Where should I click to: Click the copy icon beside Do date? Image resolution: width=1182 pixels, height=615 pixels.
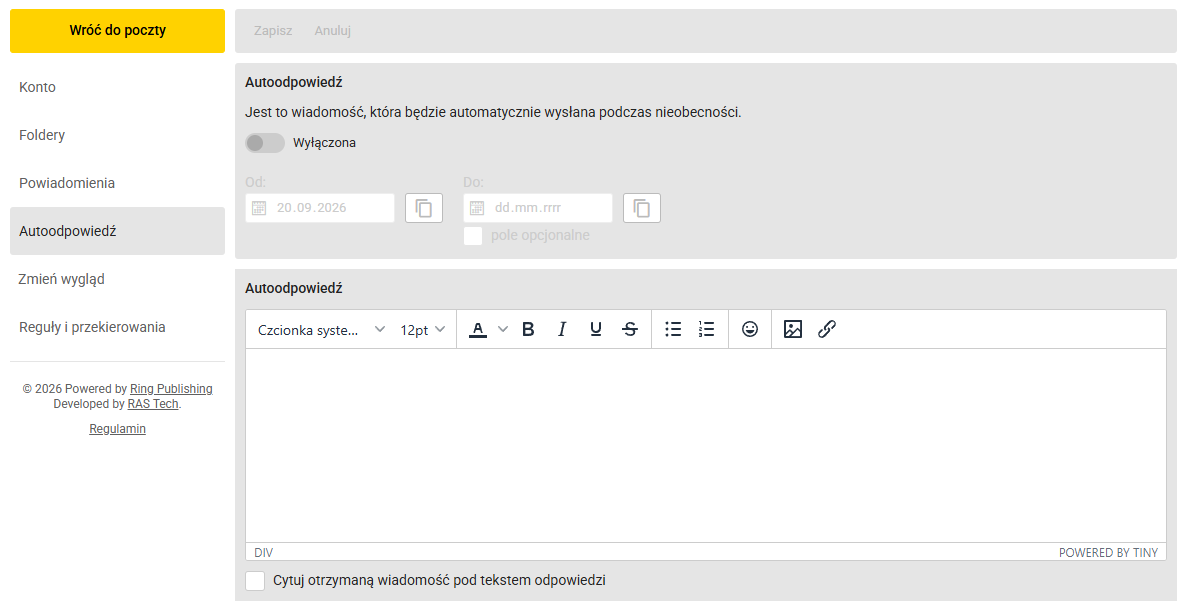pos(642,208)
